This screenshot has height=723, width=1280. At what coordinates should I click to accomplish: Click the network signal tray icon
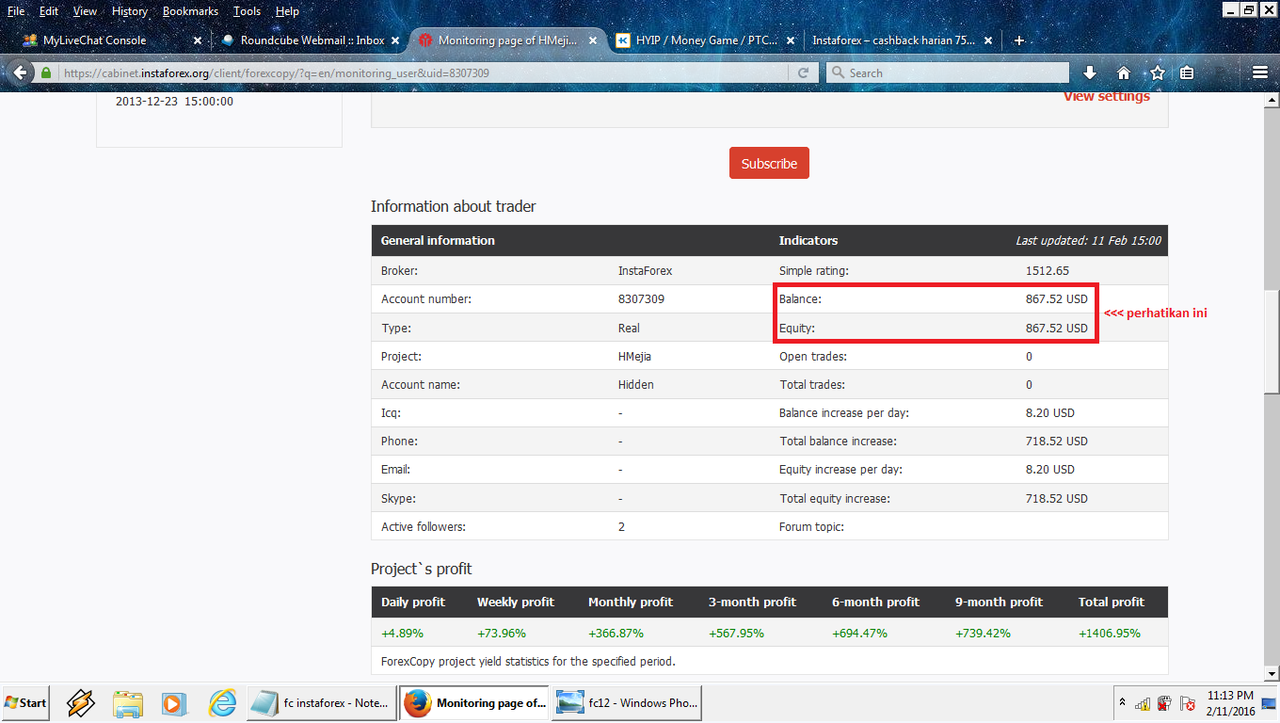[x=1143, y=703]
